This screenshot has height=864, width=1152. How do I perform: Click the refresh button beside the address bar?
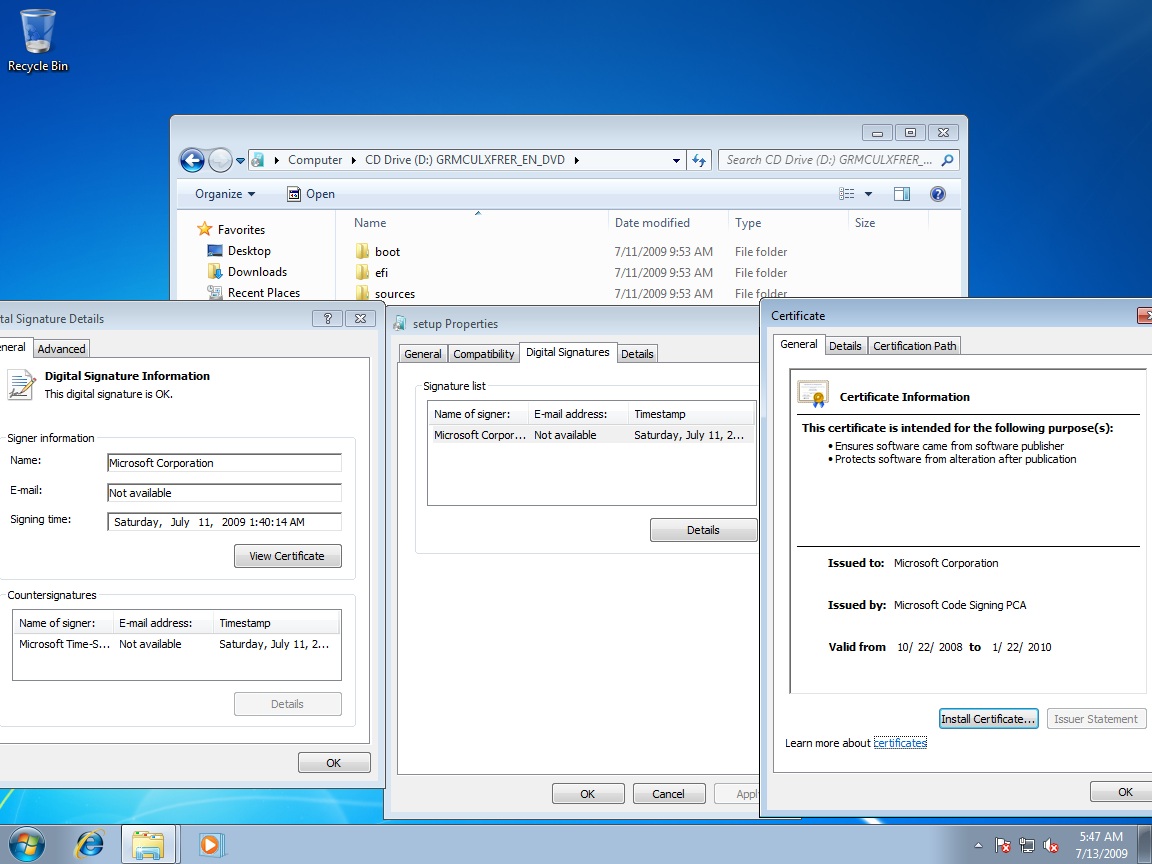[x=699, y=160]
